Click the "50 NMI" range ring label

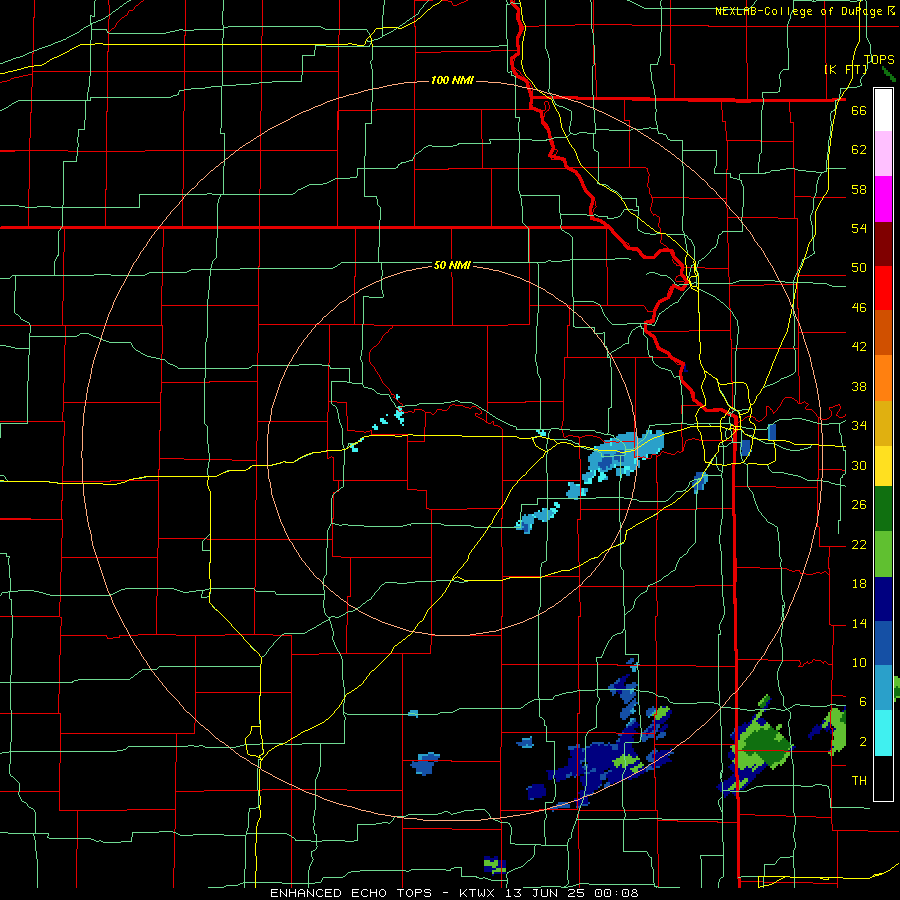click(x=452, y=265)
